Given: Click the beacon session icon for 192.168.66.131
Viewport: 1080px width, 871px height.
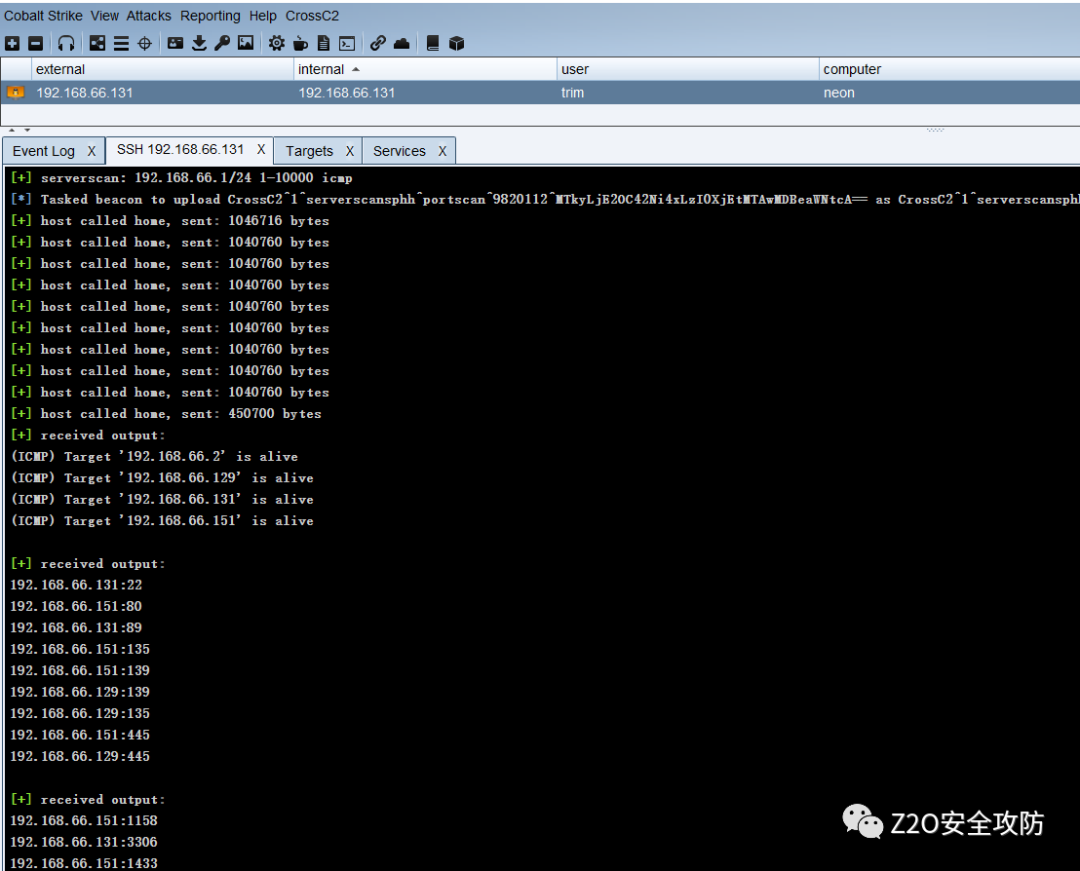Looking at the screenshot, I should click(x=15, y=92).
